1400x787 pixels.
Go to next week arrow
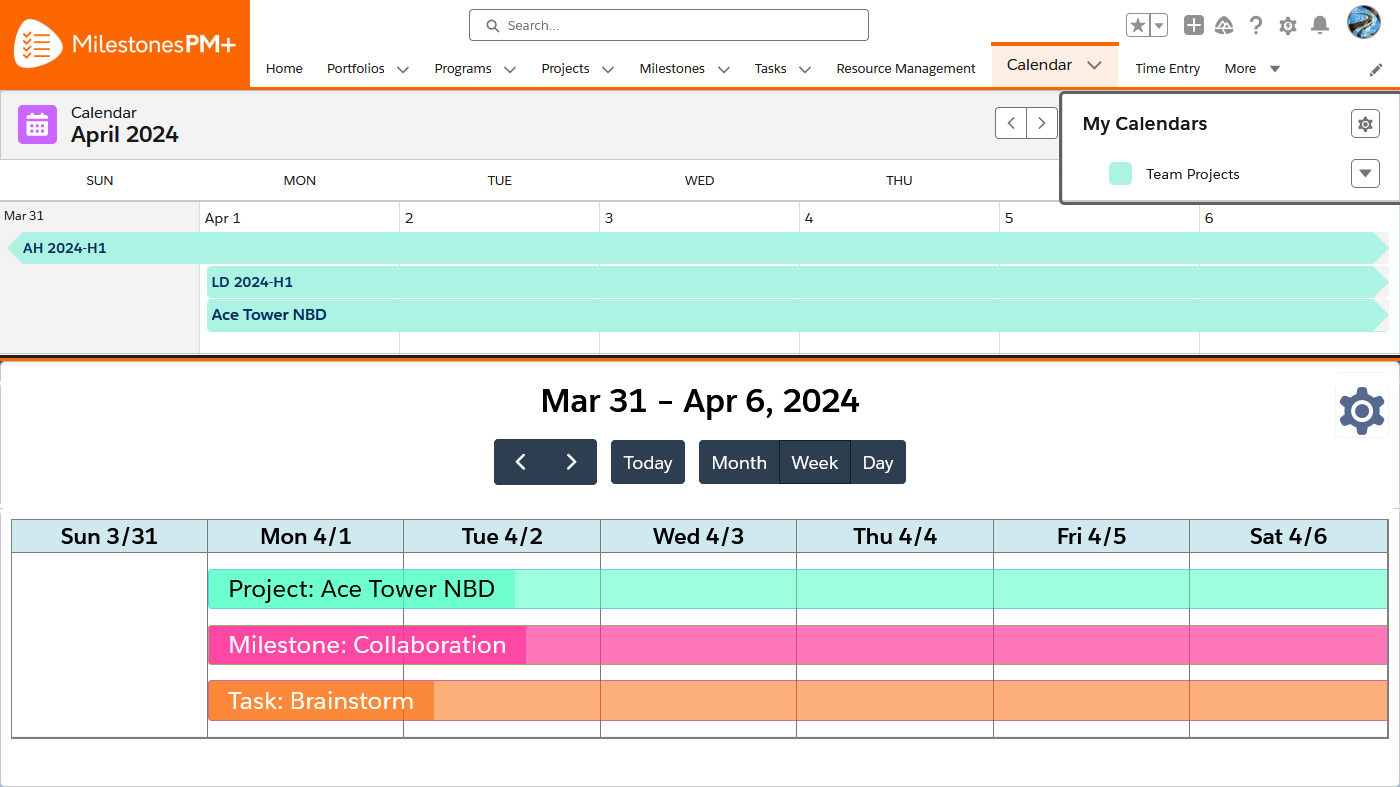(571, 462)
